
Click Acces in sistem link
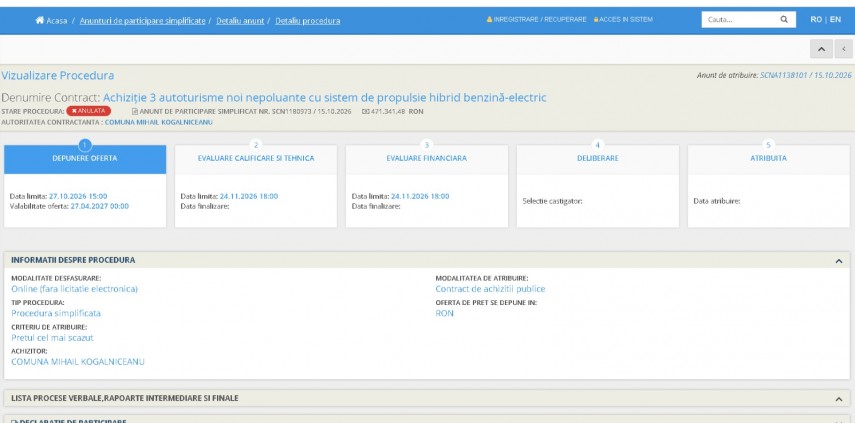(625, 20)
